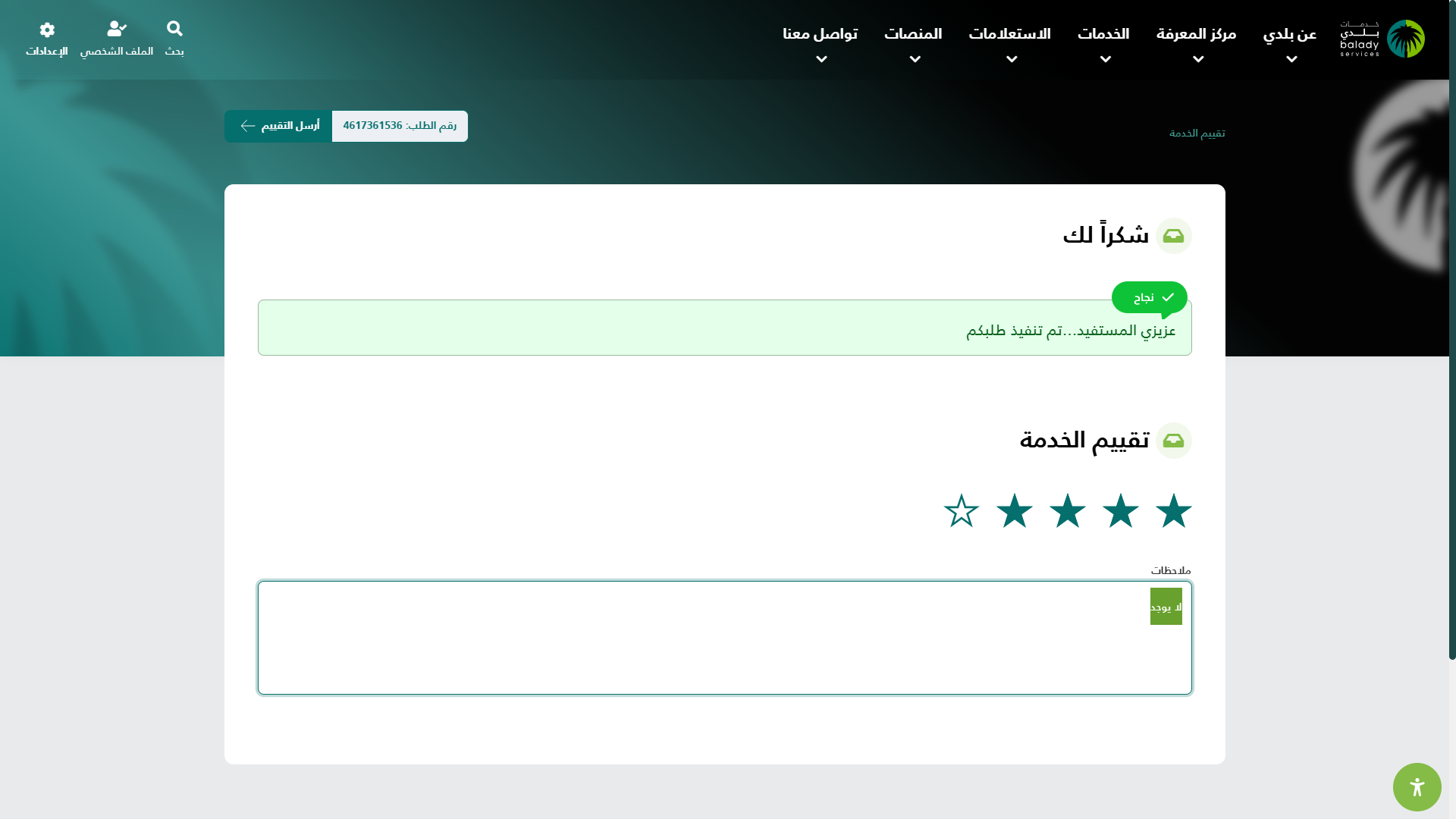Screen dimensions: 1456x819
Task: Set rating to three stars
Action: (1068, 510)
